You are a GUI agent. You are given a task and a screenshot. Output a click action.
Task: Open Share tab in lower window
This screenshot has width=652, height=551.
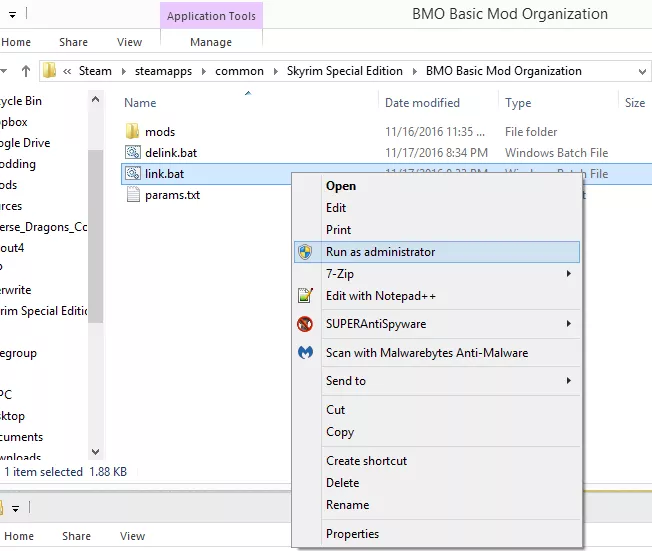(76, 536)
